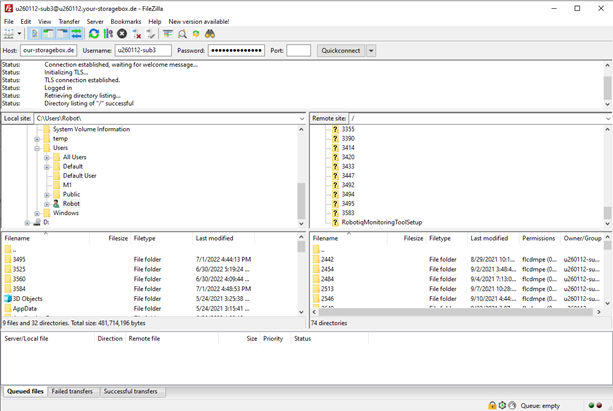Sort local list by Filesize
Image resolution: width=613 pixels, height=411 pixels.
(x=110, y=238)
